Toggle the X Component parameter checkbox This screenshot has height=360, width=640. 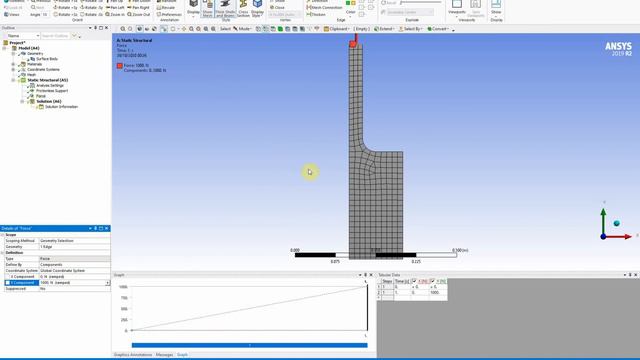click(7, 276)
